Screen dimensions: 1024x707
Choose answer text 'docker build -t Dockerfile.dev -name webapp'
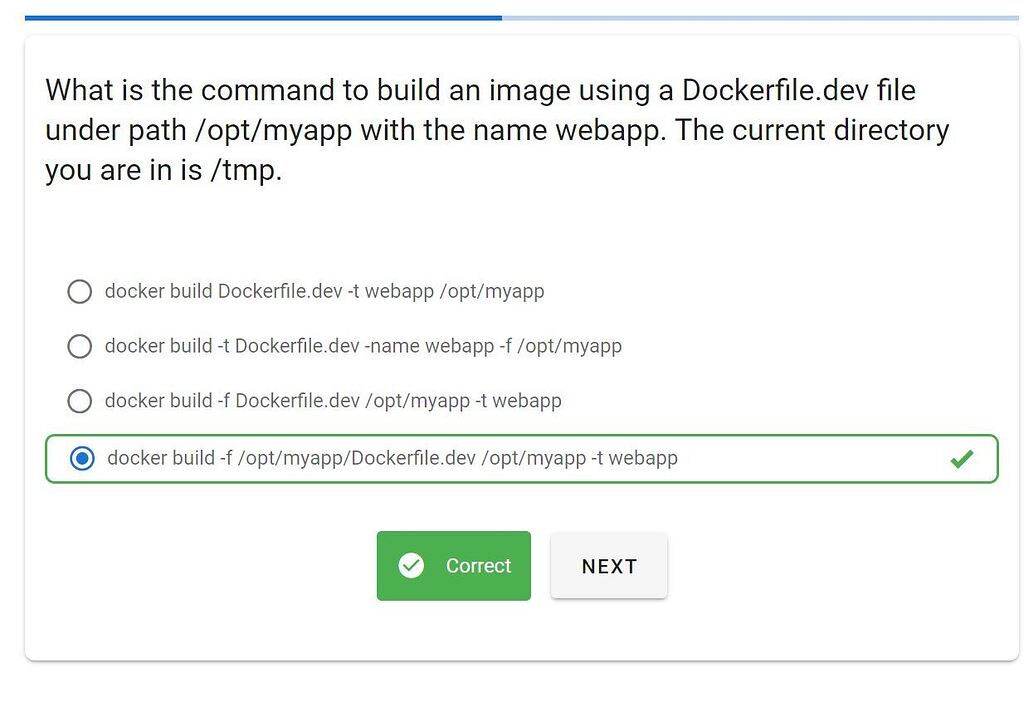tap(363, 346)
